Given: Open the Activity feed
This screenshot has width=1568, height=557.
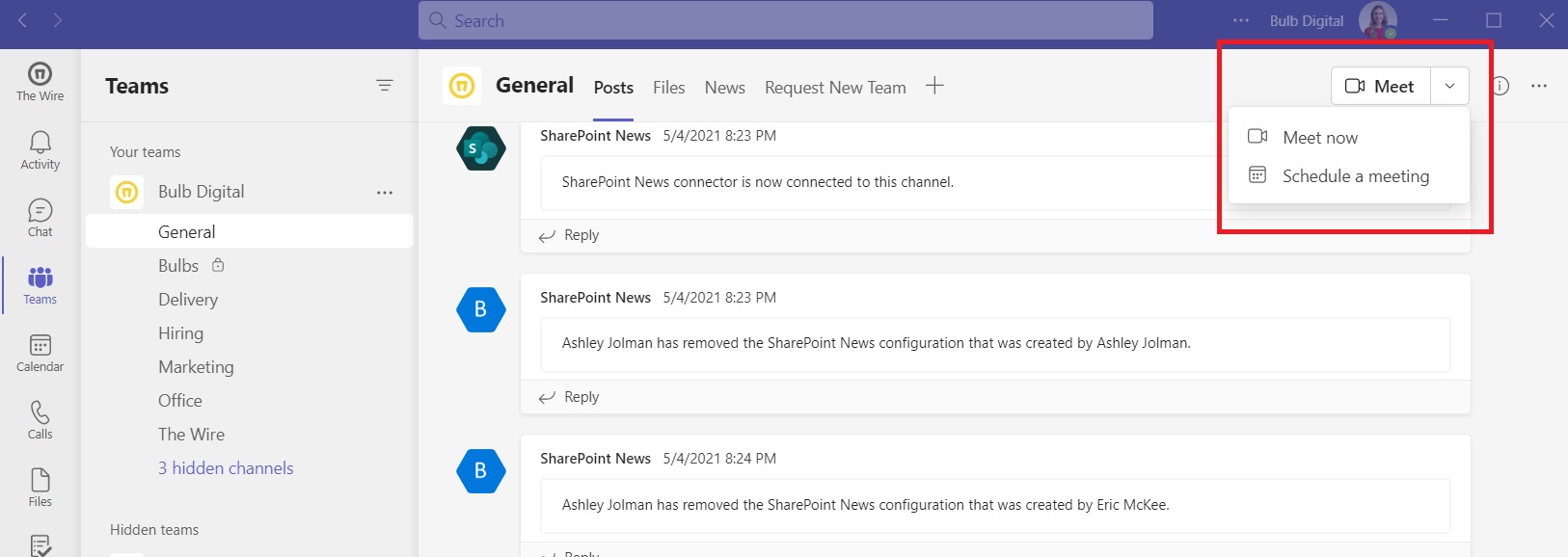Looking at the screenshot, I should pos(40,150).
